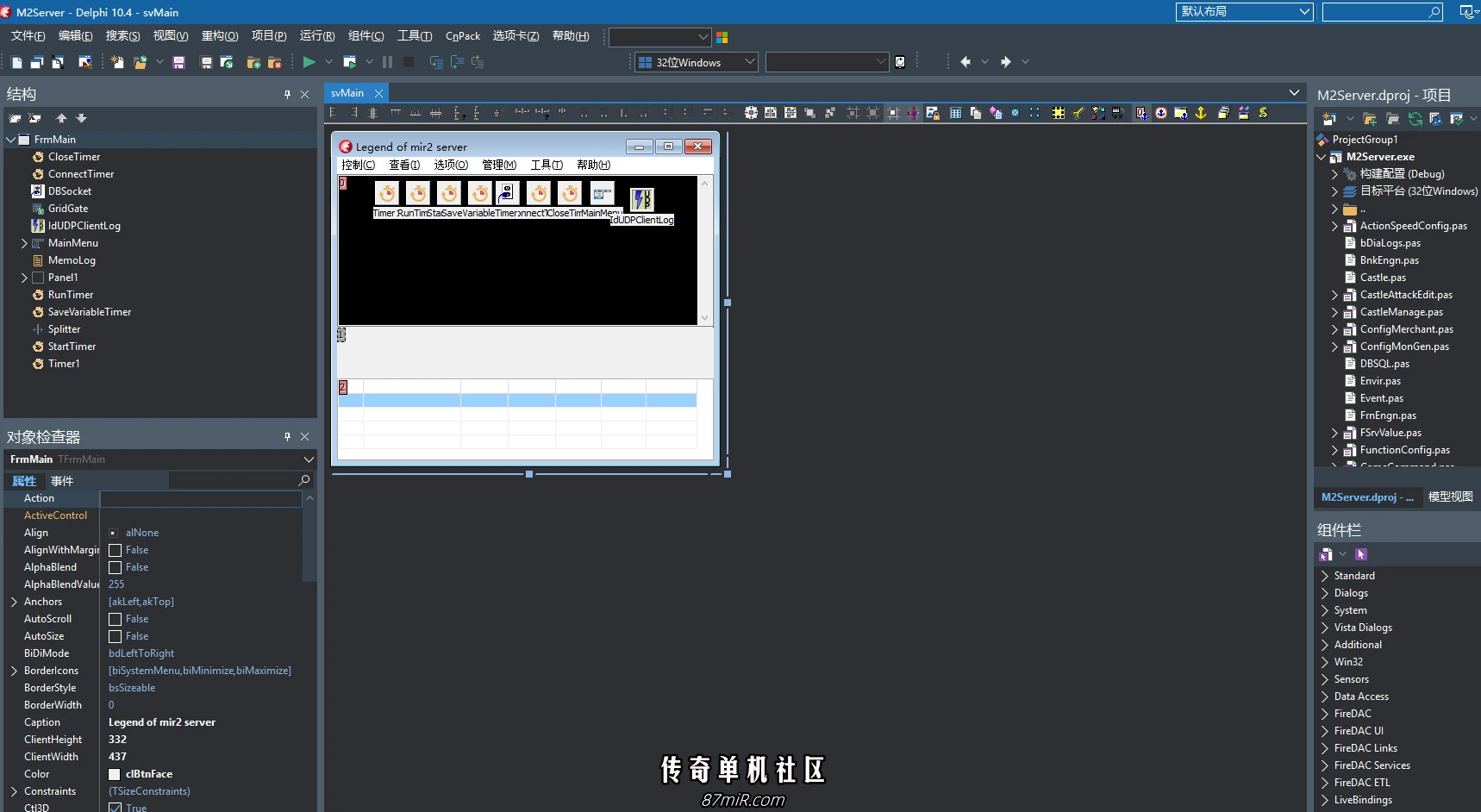Click the IDE search box at top right
Viewport: 1481px width, 812px height.
click(x=1382, y=11)
